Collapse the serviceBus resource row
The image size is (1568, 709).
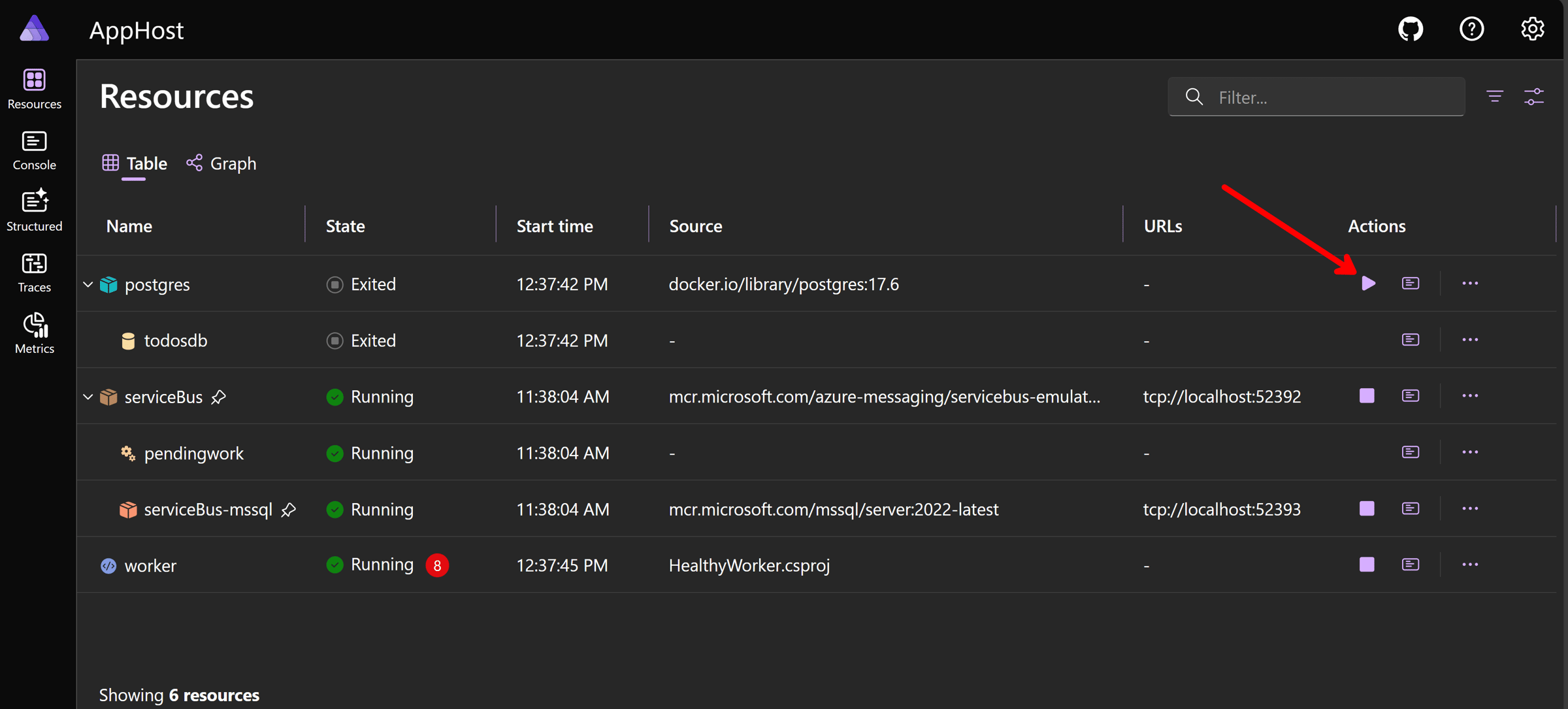[x=88, y=397]
